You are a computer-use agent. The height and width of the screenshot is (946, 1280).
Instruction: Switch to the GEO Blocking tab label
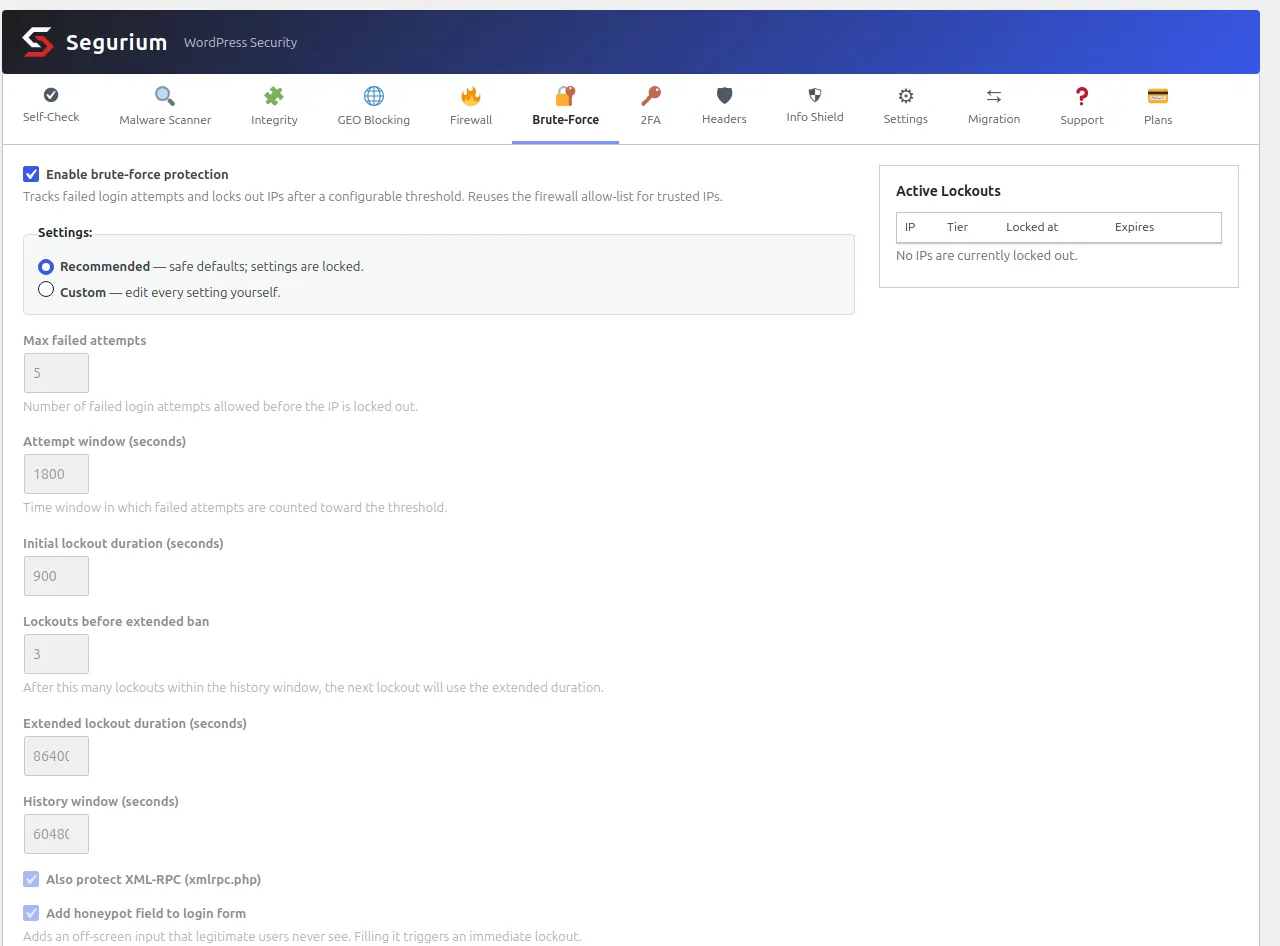tap(374, 120)
